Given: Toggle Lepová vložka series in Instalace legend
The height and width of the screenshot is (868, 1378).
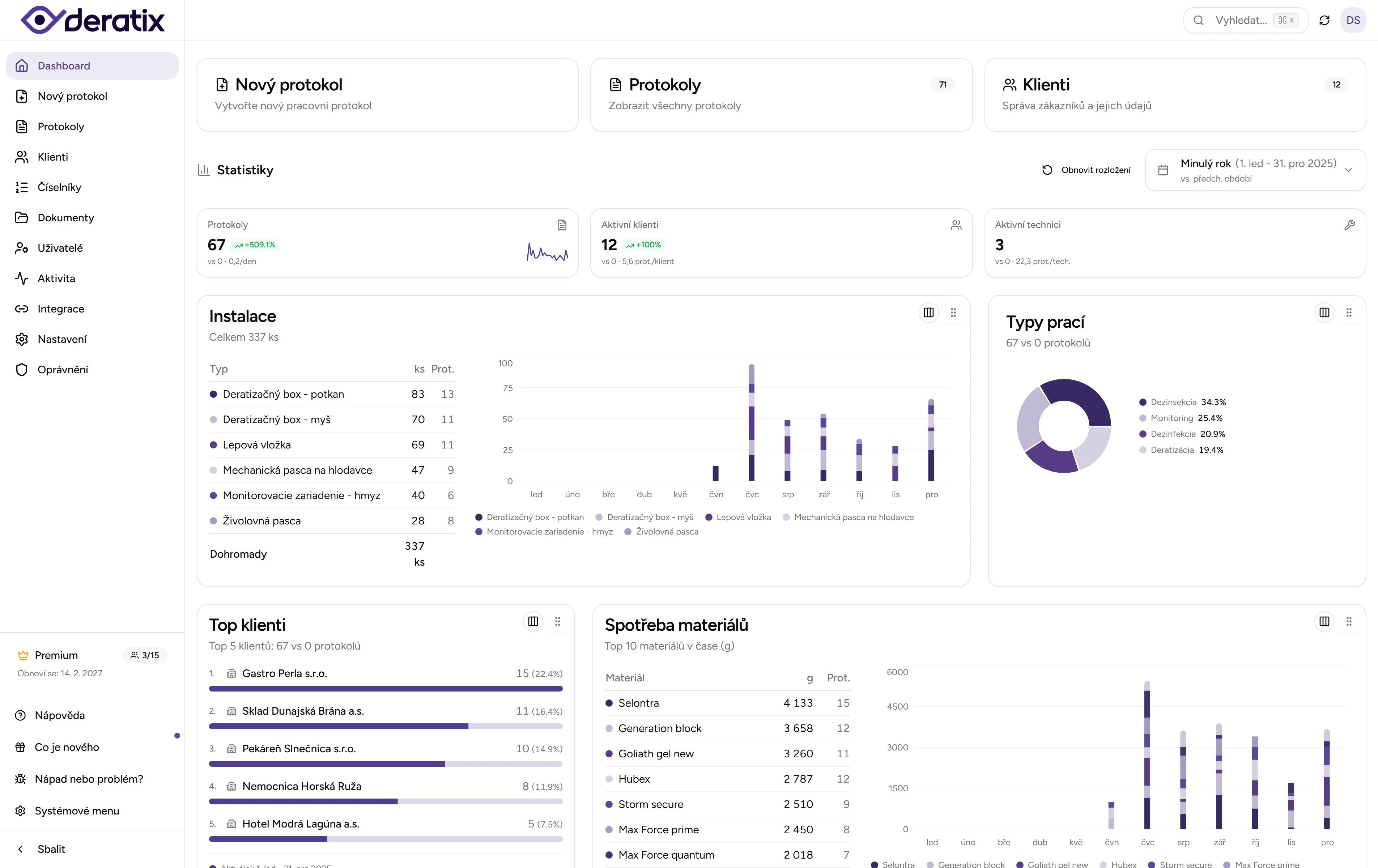Looking at the screenshot, I should click(737, 517).
